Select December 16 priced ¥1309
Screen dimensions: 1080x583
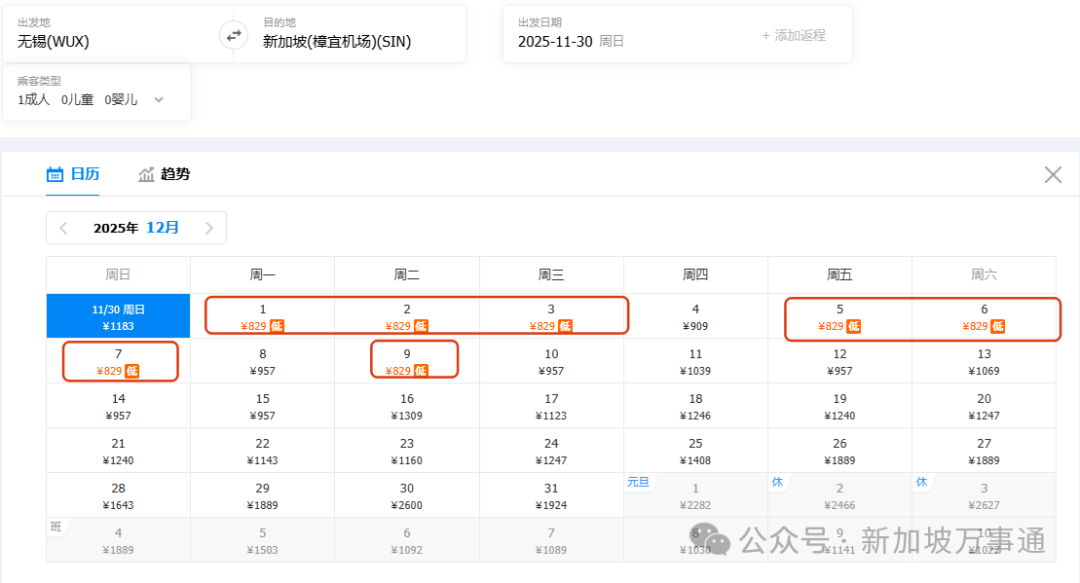[x=407, y=406]
